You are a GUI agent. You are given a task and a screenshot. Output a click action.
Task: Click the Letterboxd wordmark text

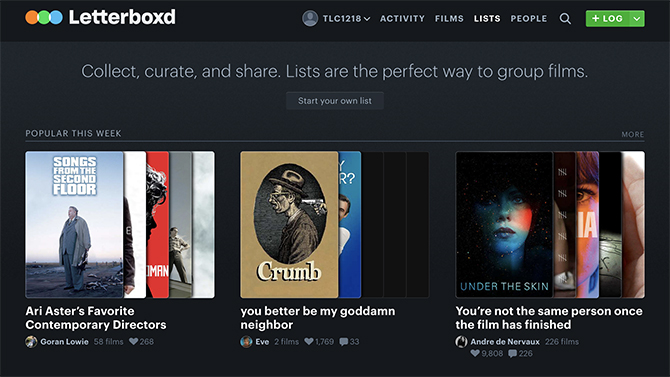coord(122,18)
